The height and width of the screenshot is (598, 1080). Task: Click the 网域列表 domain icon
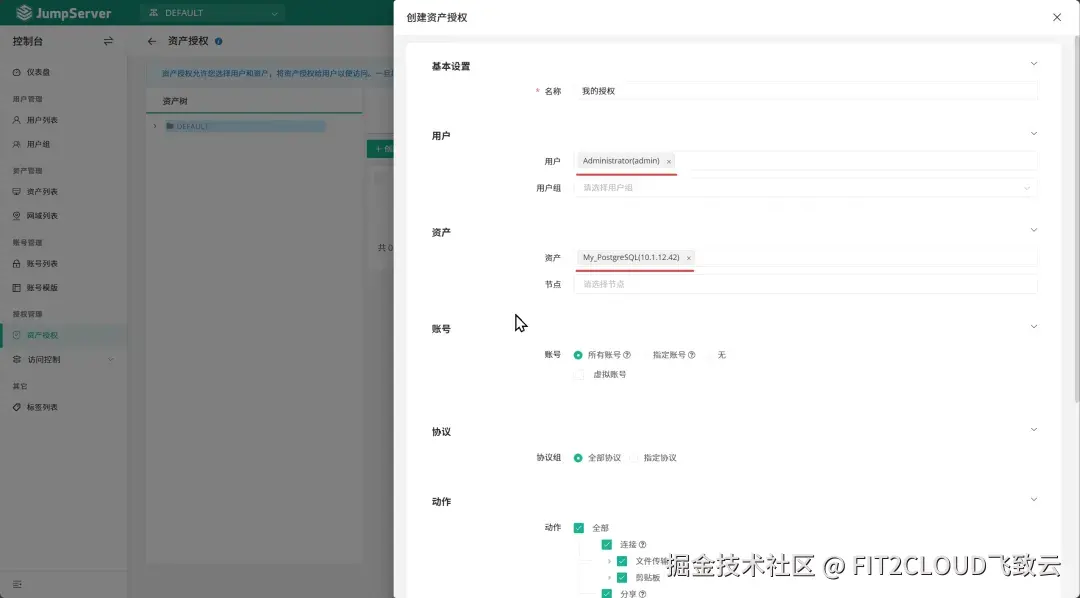[17, 216]
